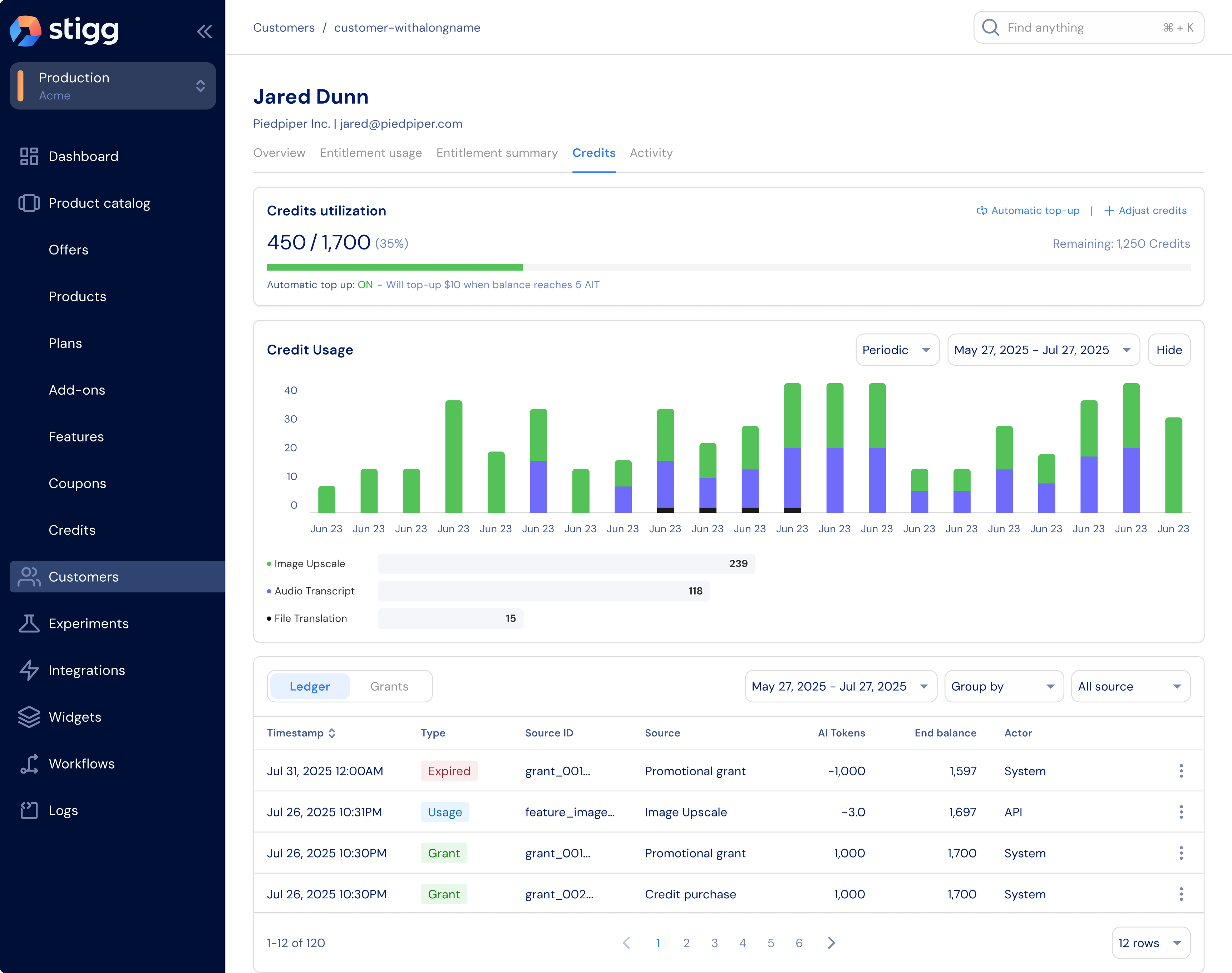Open the Periodic dropdown
Viewport: 1232px width, 973px height.
pyautogui.click(x=897, y=350)
